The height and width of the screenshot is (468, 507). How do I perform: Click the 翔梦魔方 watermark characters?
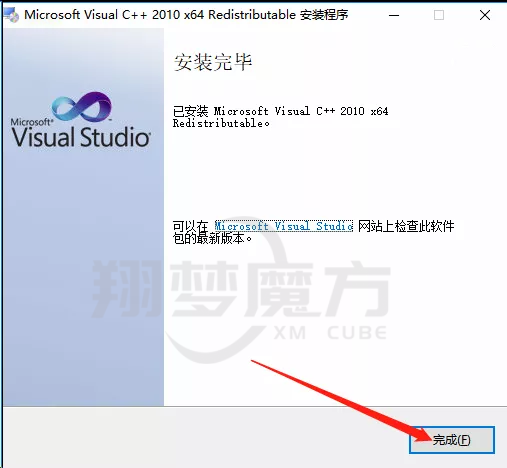[x=240, y=289]
